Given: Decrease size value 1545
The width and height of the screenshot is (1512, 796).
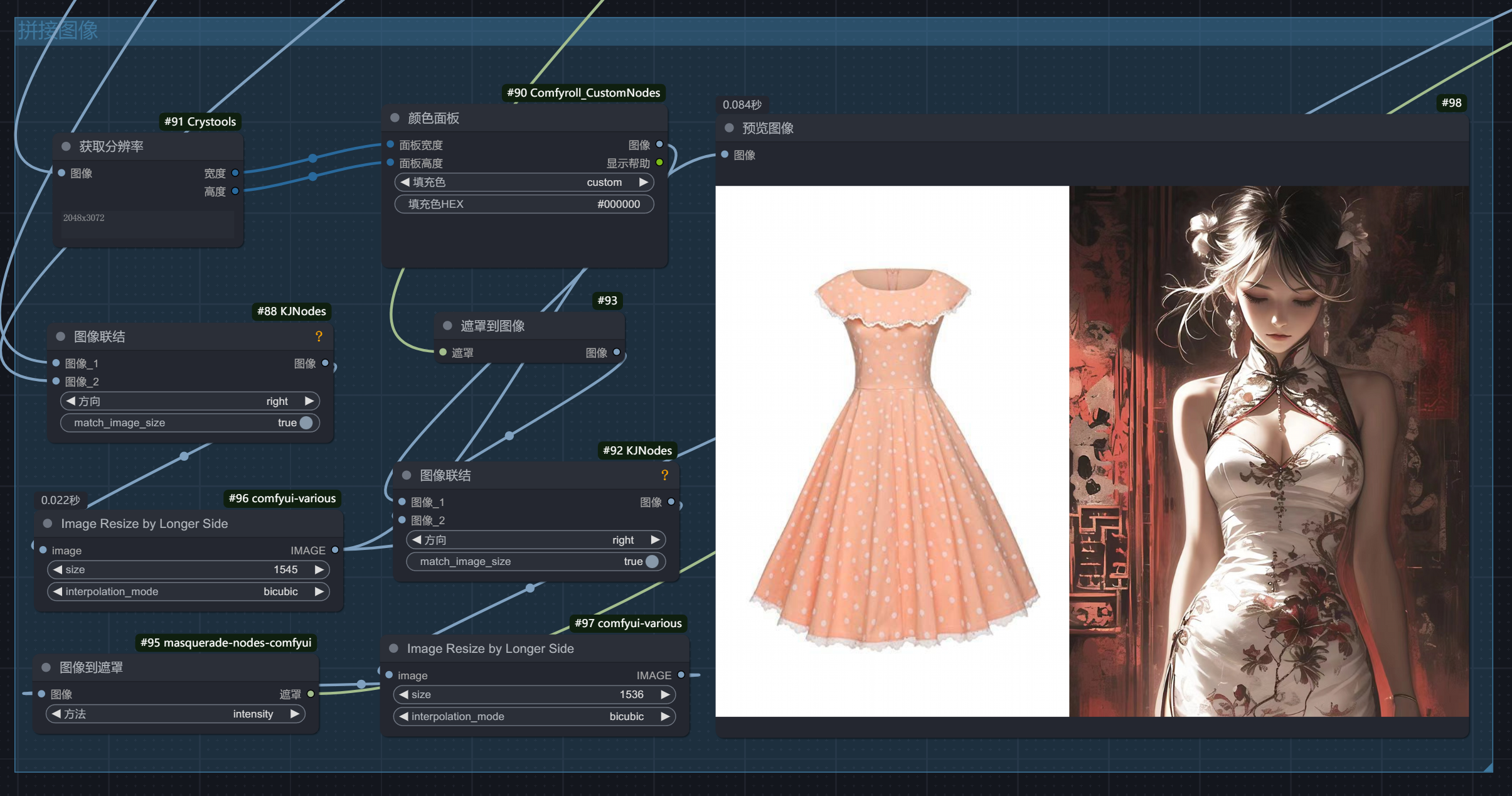Looking at the screenshot, I should click(58, 569).
